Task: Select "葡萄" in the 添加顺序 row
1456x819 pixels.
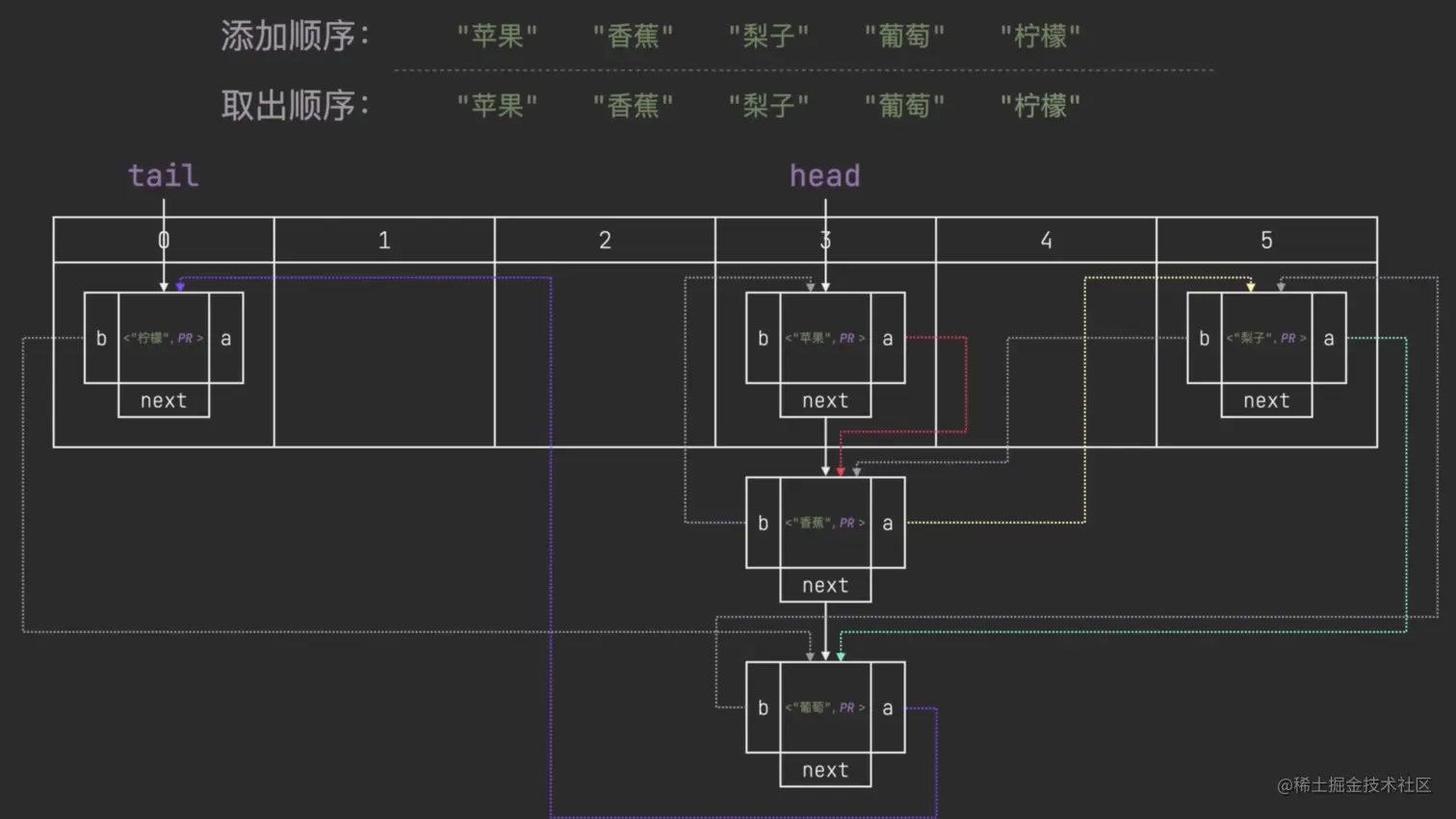Action: [x=904, y=37]
